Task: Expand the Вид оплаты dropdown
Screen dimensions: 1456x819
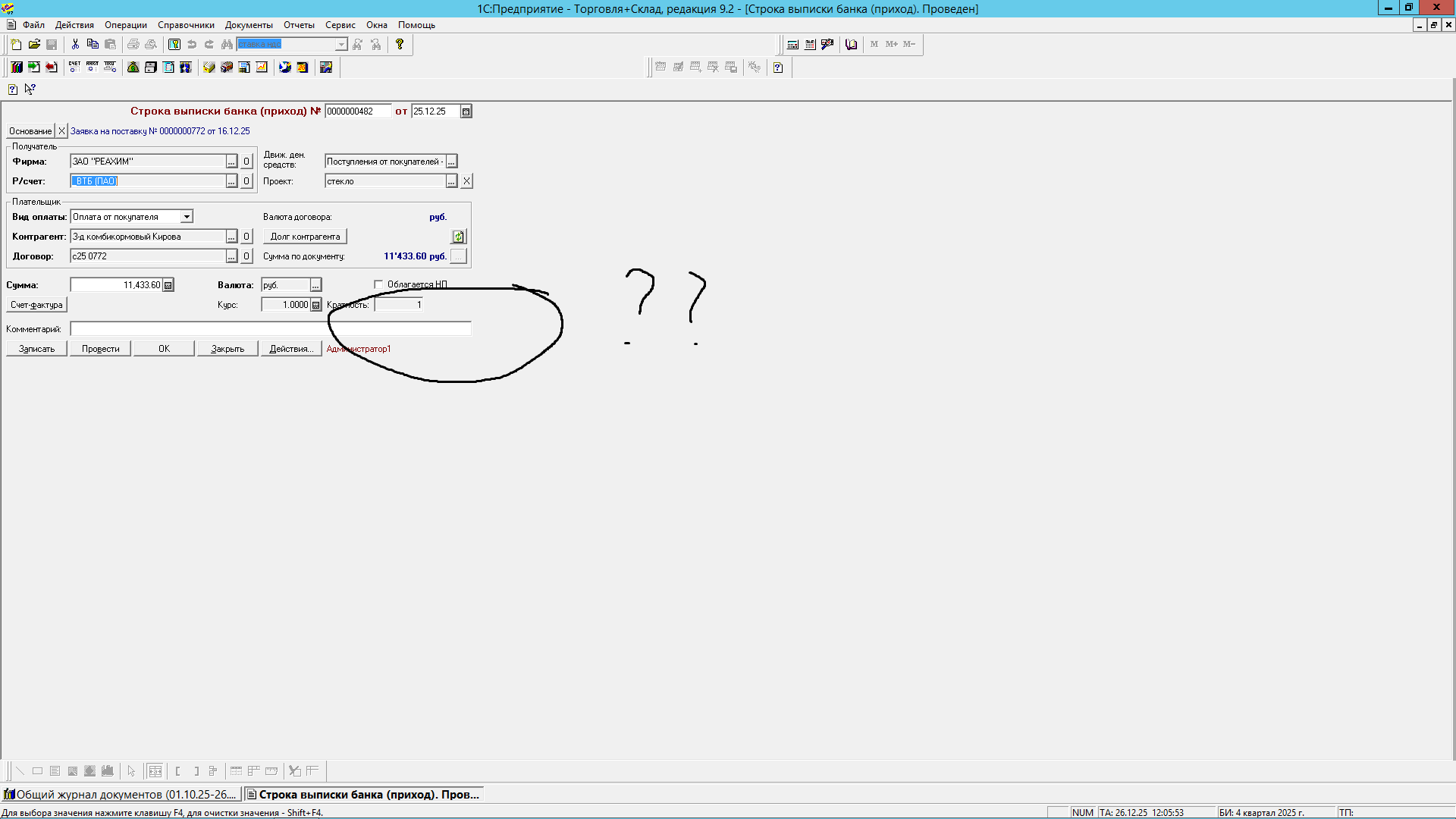Action: tap(187, 217)
